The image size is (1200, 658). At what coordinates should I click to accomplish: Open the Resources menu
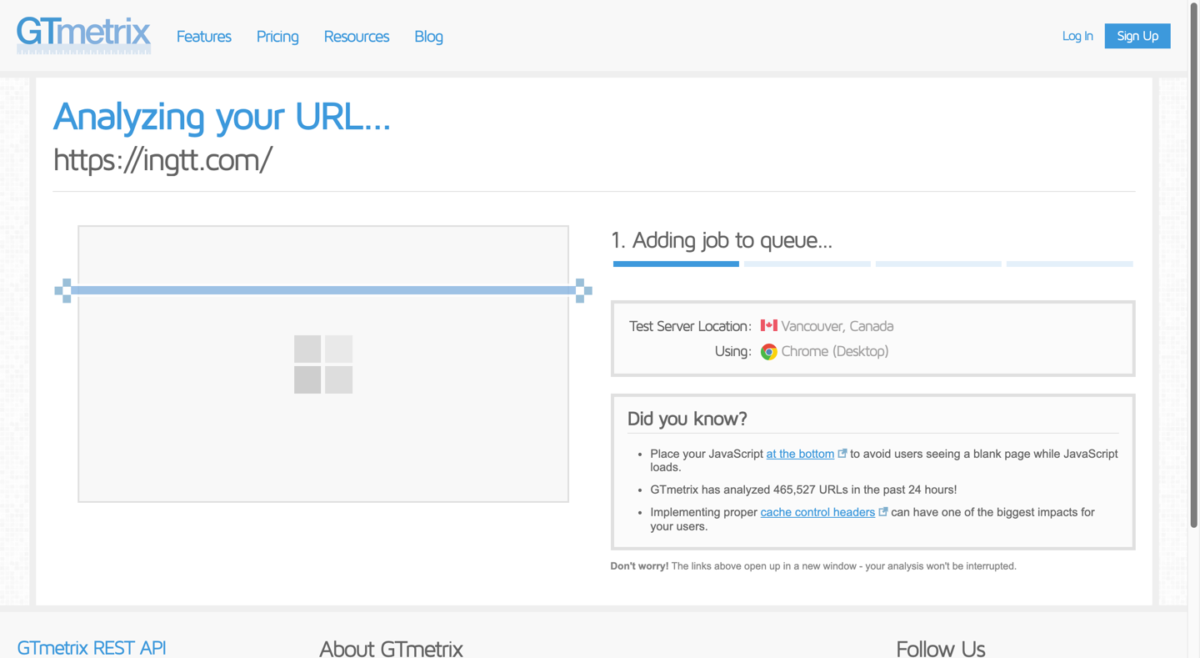pos(356,36)
